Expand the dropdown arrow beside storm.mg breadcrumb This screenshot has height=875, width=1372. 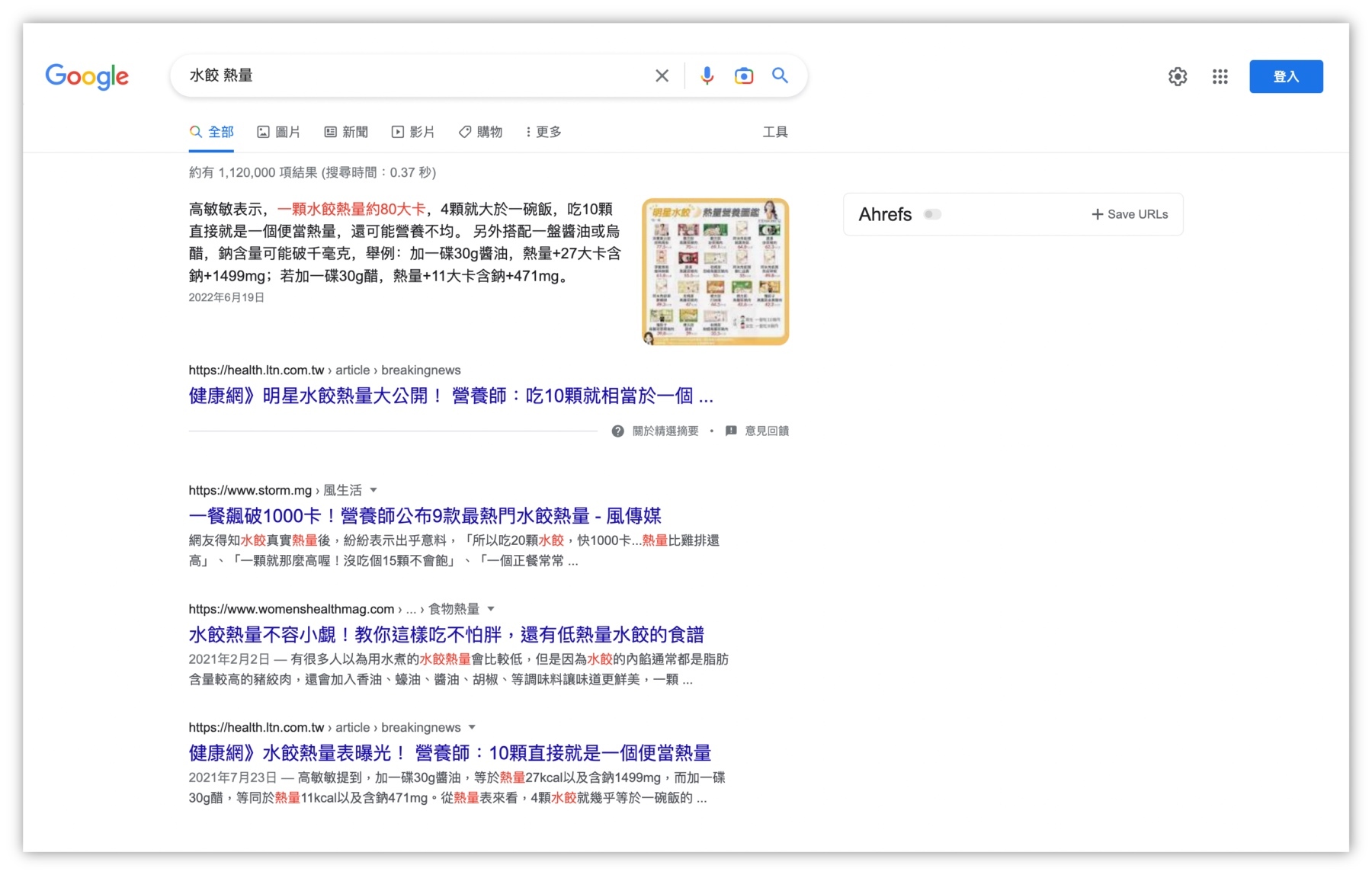tap(373, 490)
